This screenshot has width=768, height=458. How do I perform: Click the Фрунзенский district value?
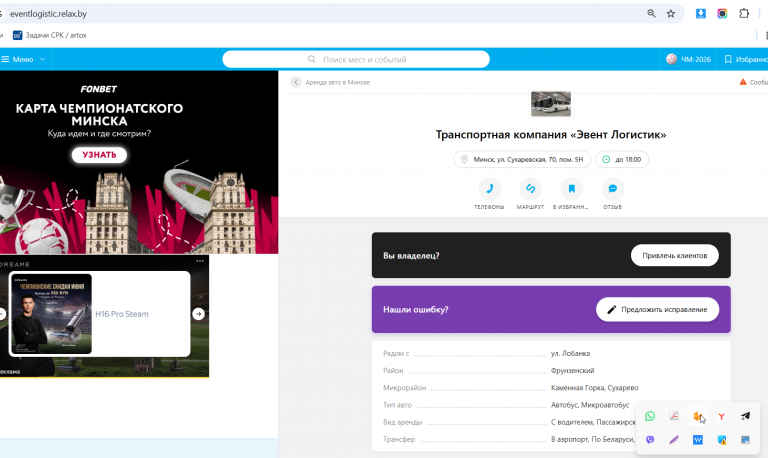[572, 370]
